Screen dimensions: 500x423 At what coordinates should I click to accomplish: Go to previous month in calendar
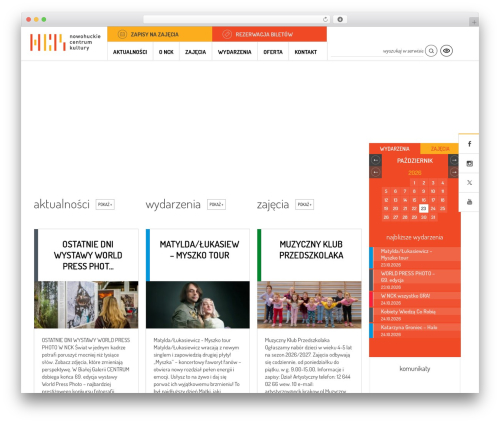[x=376, y=160]
